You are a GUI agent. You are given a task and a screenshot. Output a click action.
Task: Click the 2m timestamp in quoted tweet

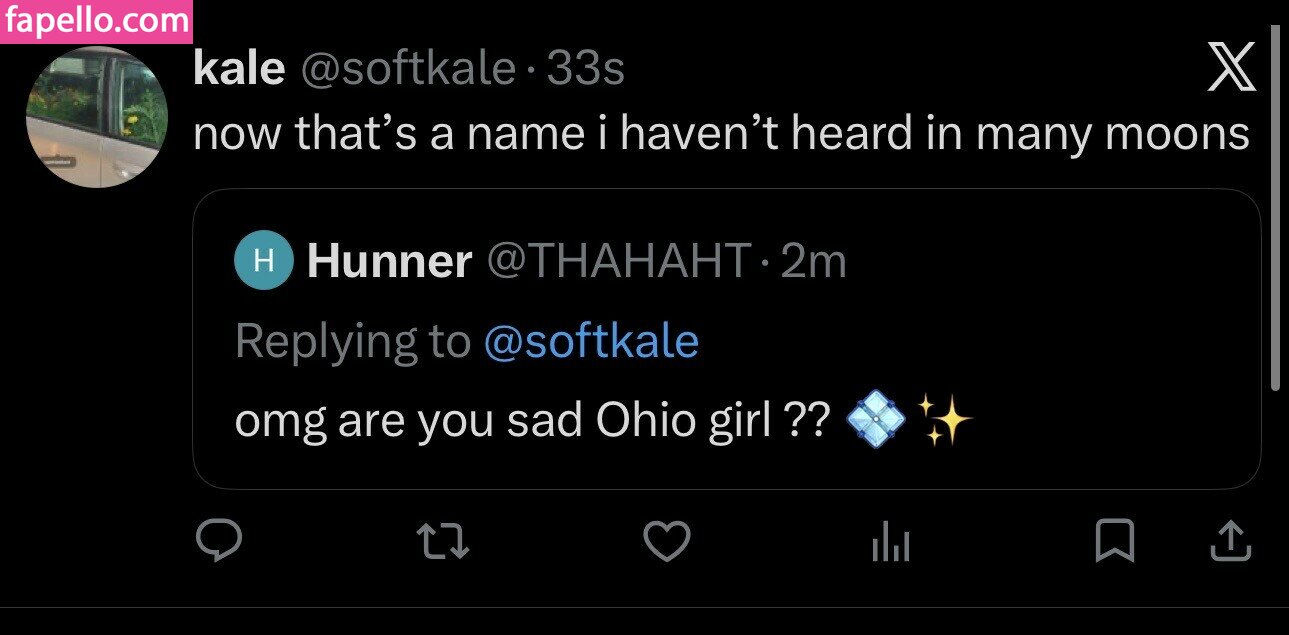(x=813, y=262)
